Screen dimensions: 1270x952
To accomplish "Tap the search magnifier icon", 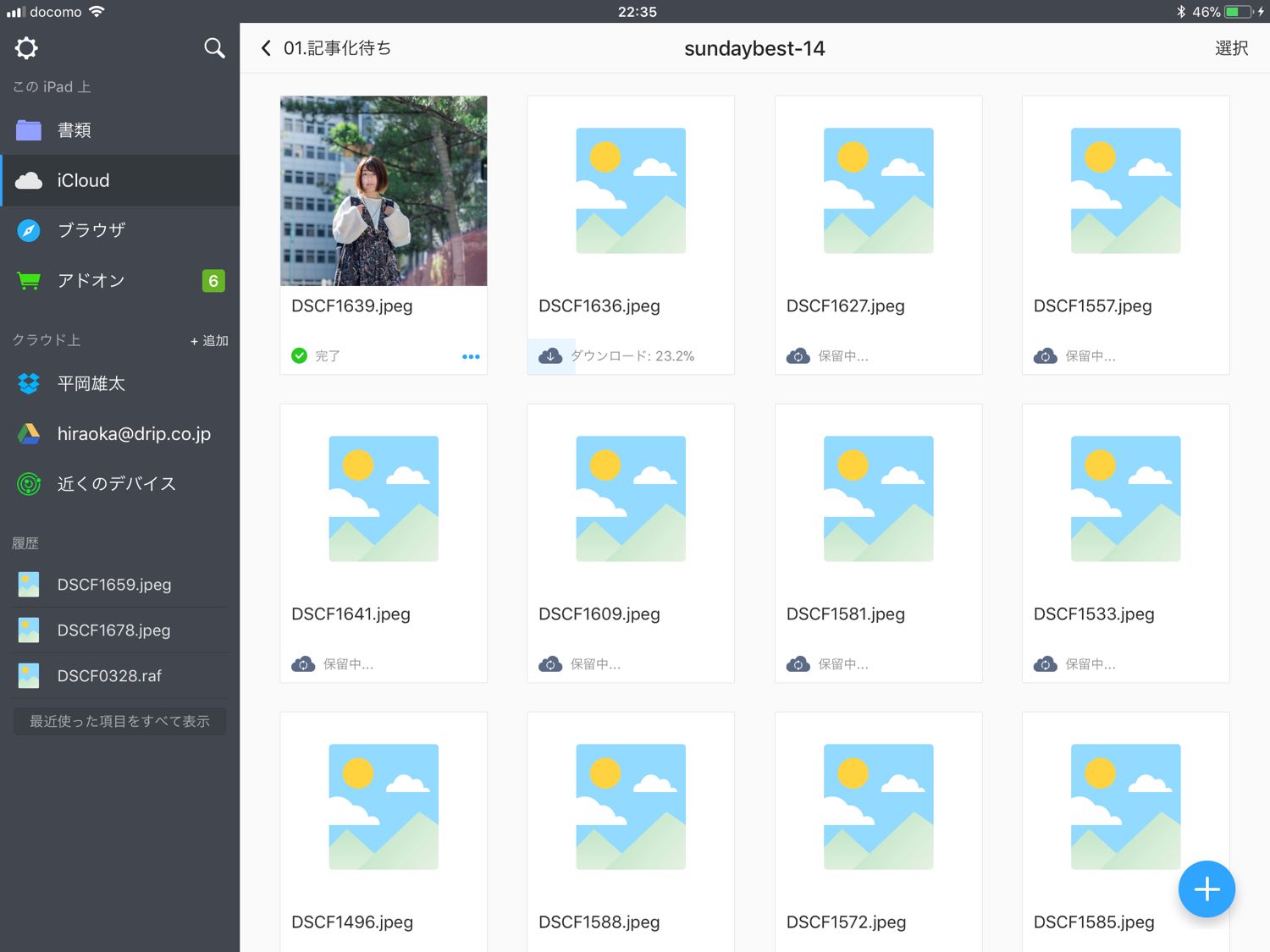I will (214, 48).
